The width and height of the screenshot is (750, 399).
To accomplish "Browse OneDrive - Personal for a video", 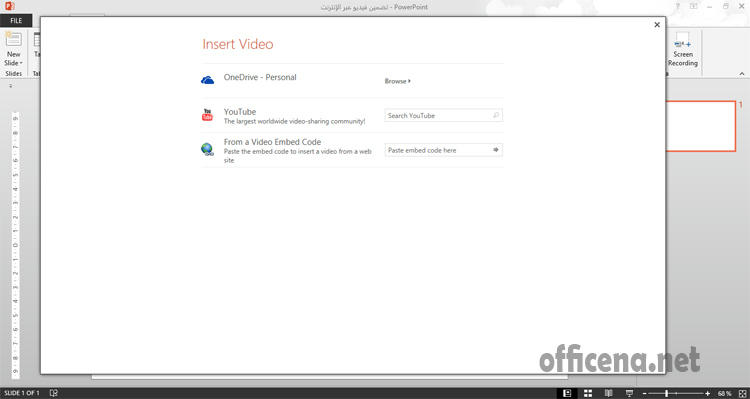I will click(x=397, y=81).
